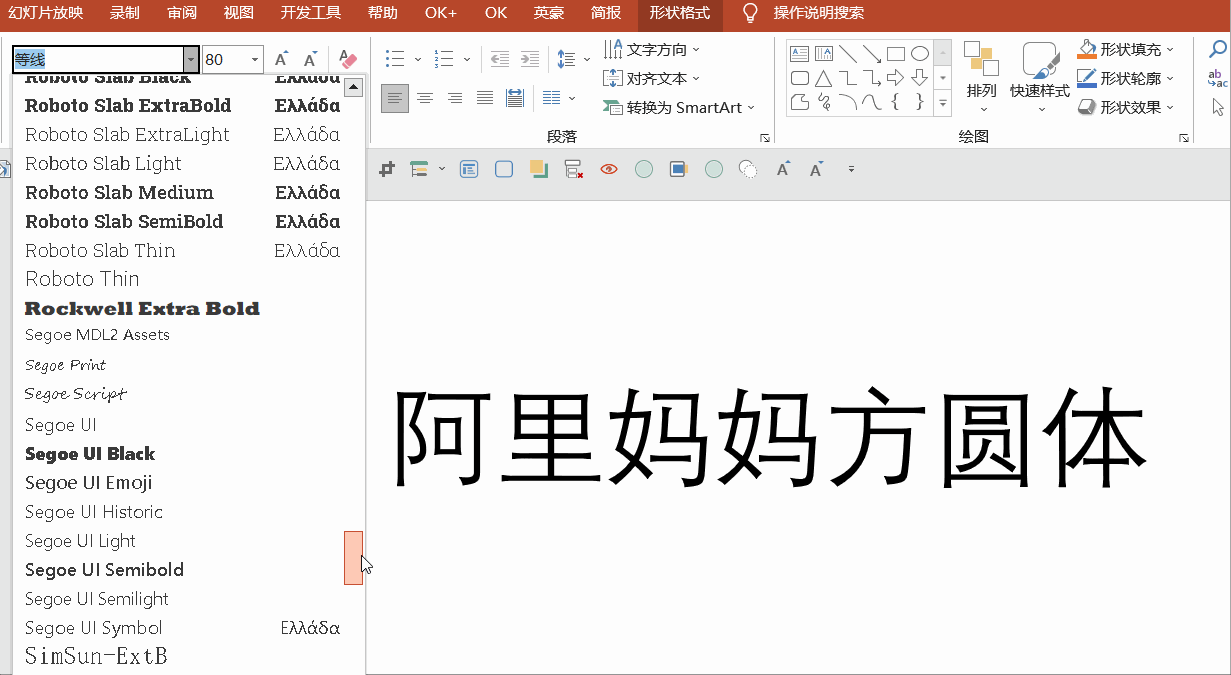
Task: Click the increase font A in quick toolbar
Action: (x=783, y=170)
